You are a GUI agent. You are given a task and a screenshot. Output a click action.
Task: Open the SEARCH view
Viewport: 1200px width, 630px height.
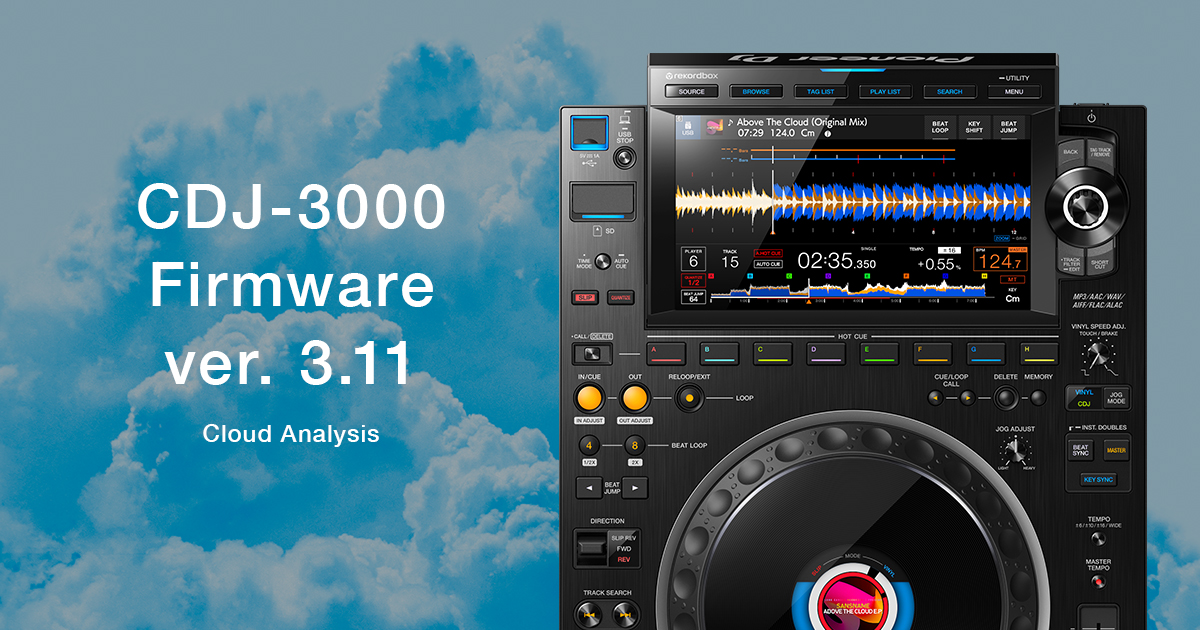(950, 91)
